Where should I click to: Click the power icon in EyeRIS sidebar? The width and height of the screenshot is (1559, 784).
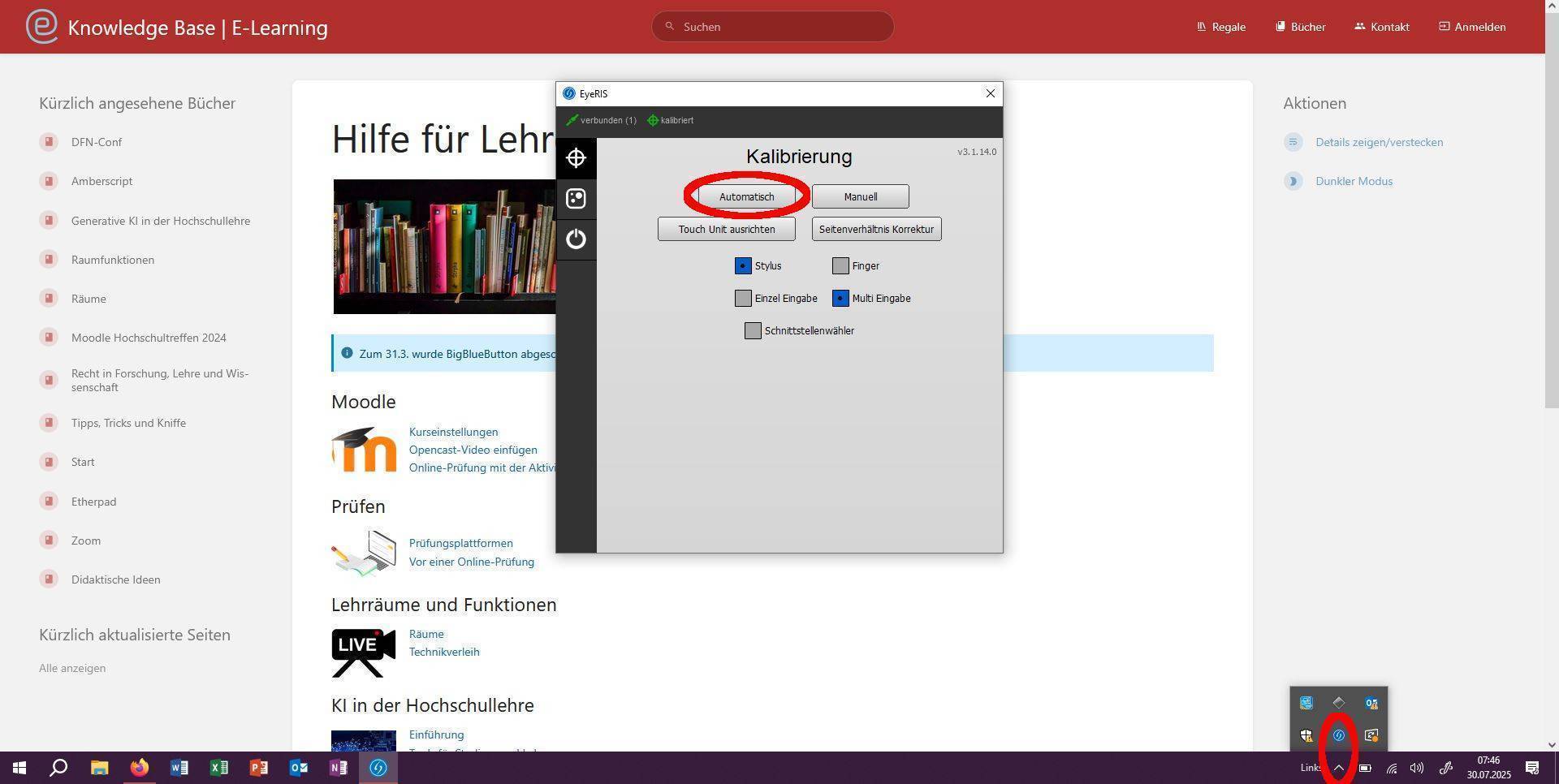[x=576, y=239]
